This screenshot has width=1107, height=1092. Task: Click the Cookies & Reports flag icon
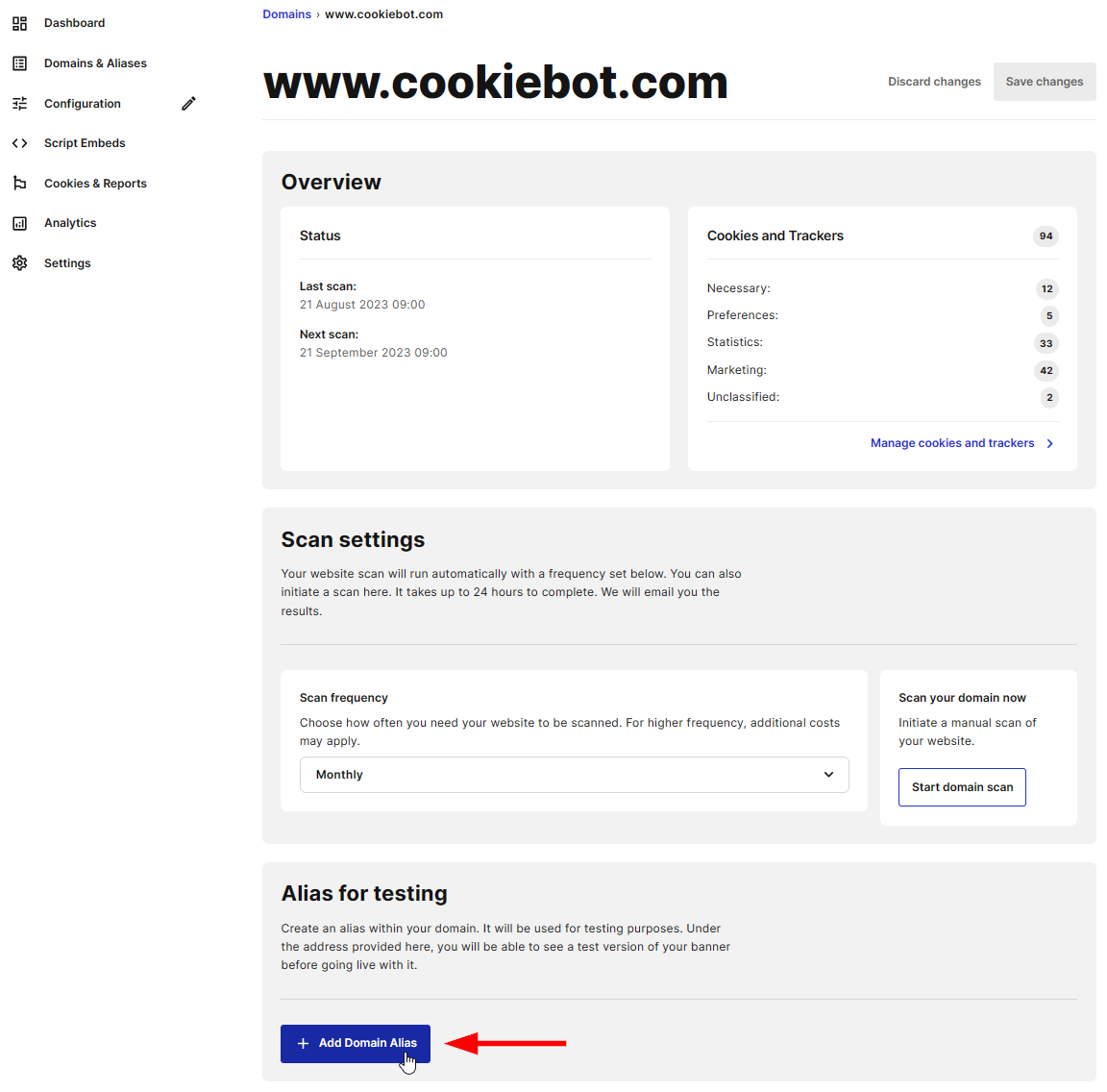tap(20, 184)
